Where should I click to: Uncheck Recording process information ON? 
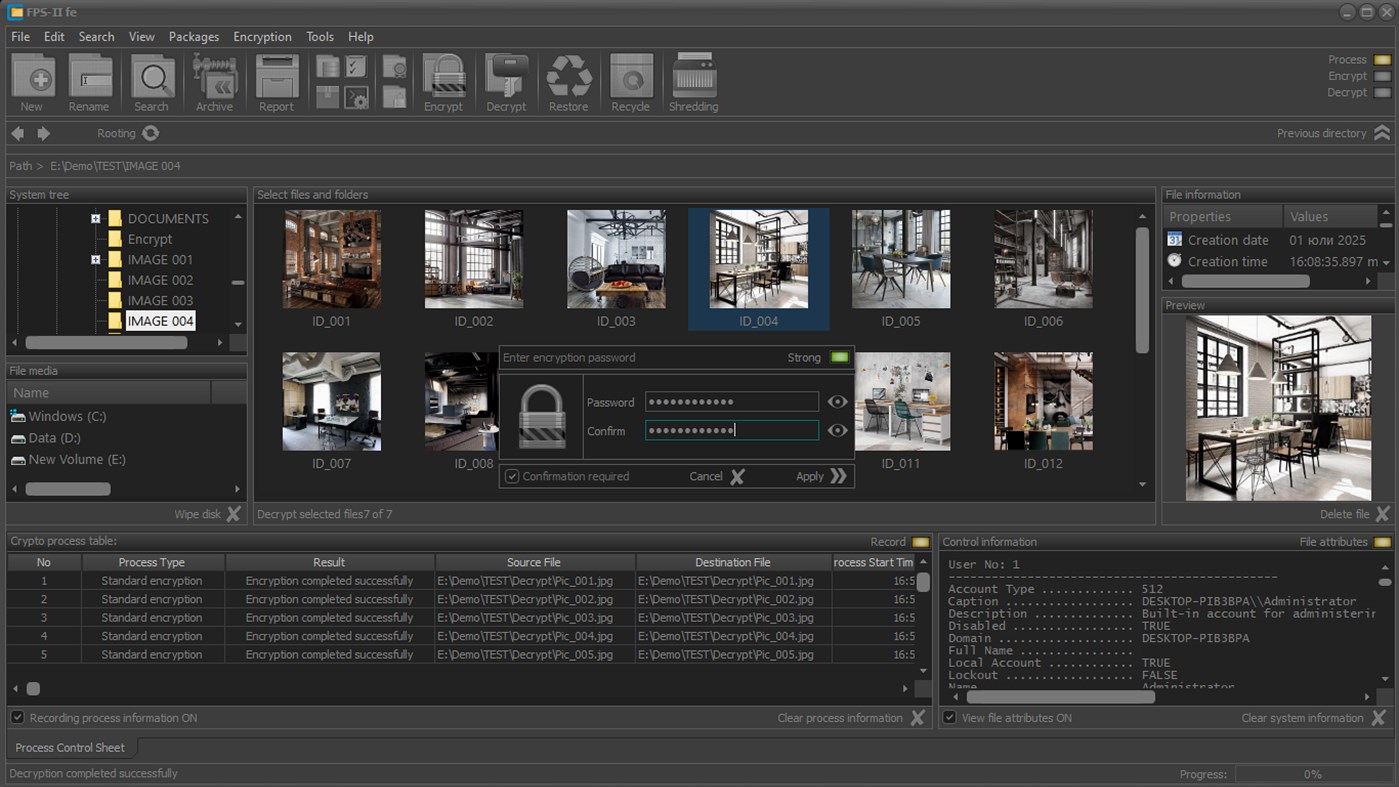pos(18,718)
